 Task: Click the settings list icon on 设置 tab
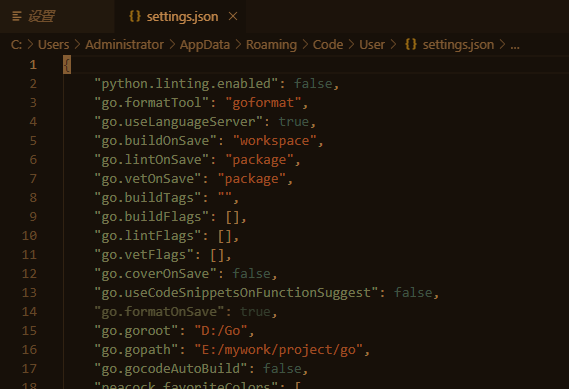[x=17, y=16]
